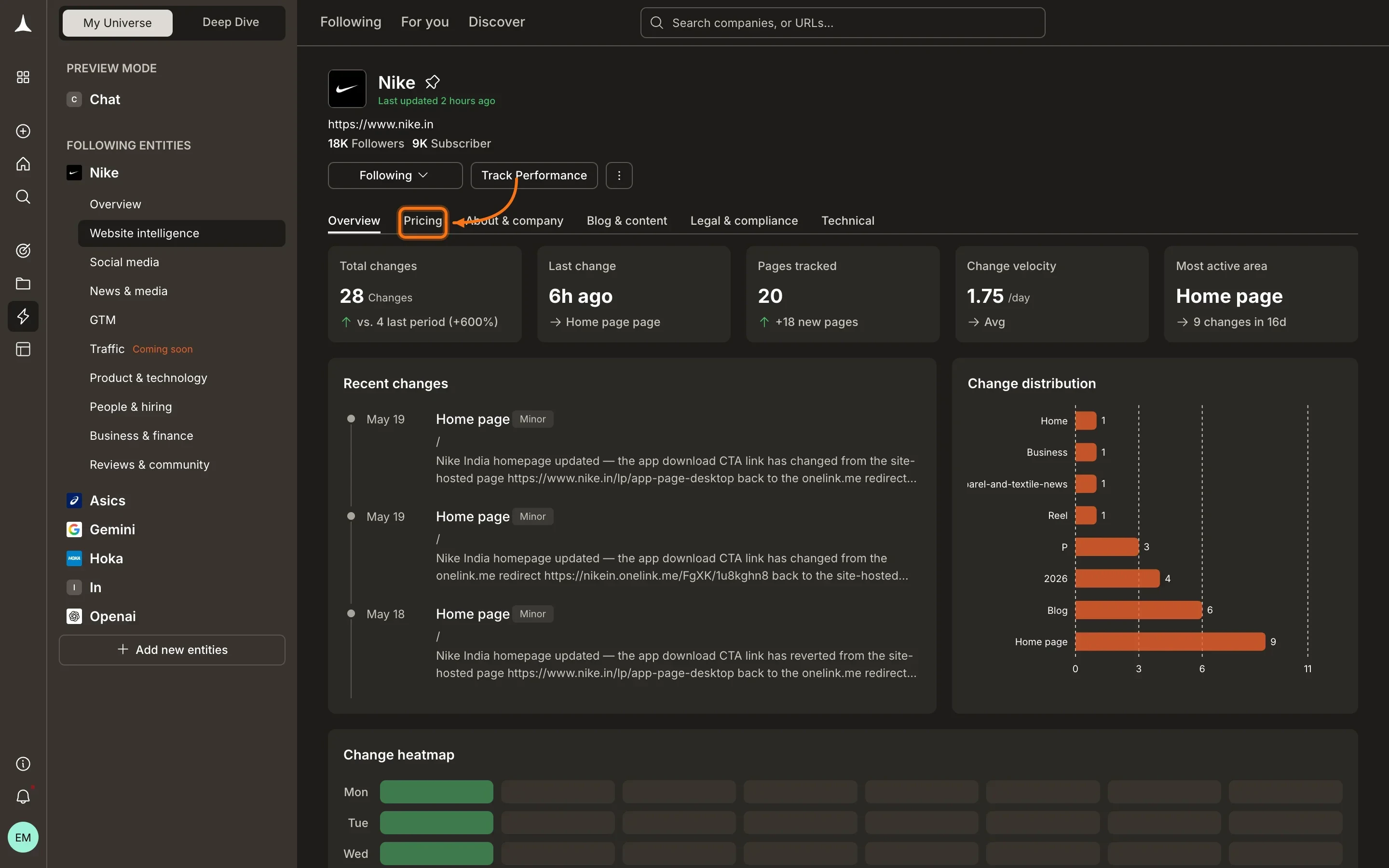Click the Home page bar in distribution chart
Image resolution: width=1389 pixels, height=868 pixels.
click(x=1170, y=642)
